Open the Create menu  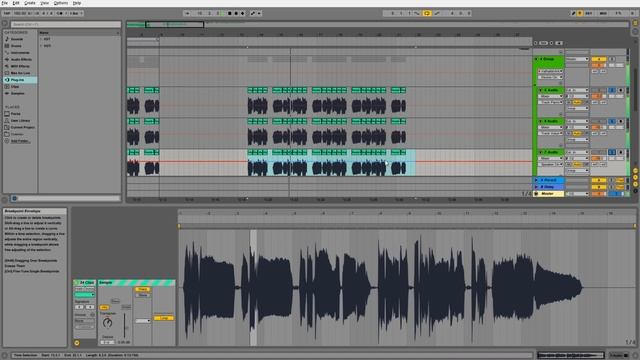pyautogui.click(x=30, y=3)
